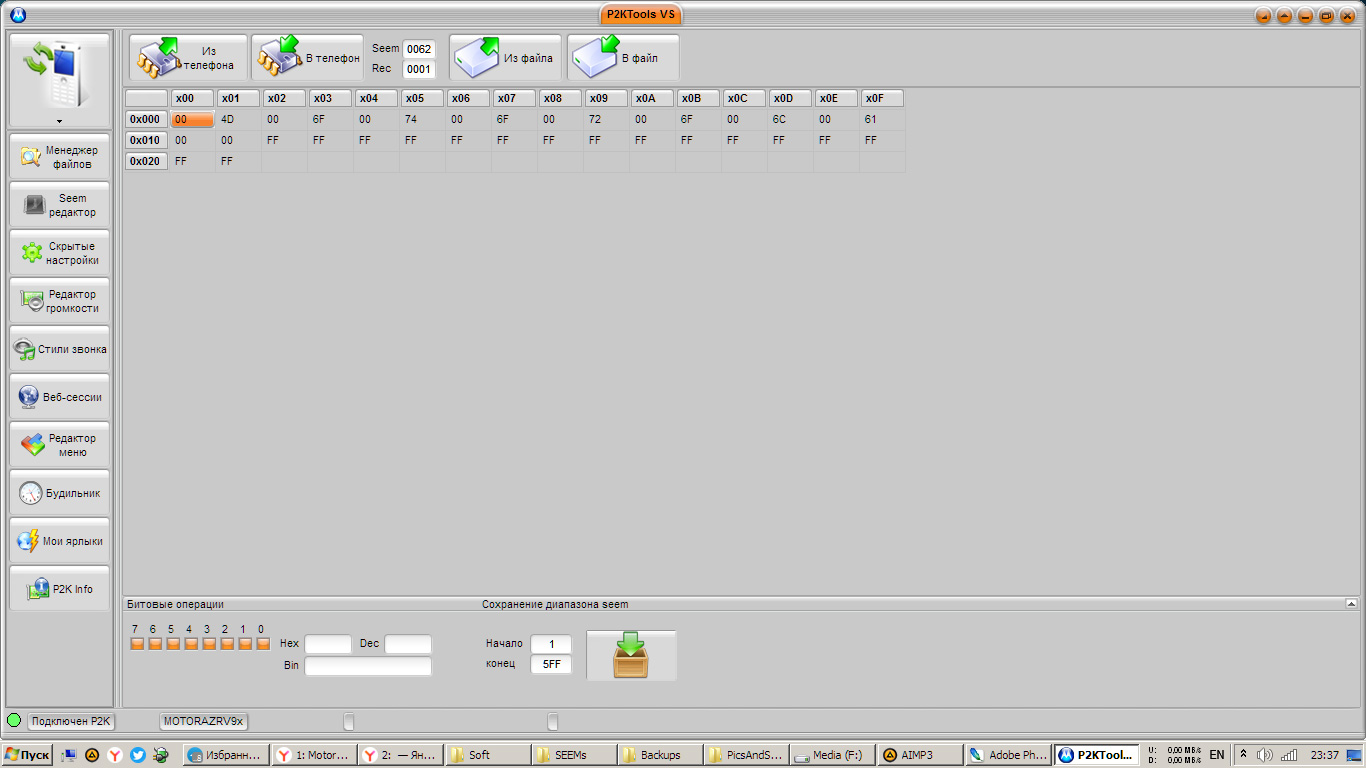Switch to Soft folder in taskbar
Viewport: 1366px width, 768px height.
pos(488,755)
